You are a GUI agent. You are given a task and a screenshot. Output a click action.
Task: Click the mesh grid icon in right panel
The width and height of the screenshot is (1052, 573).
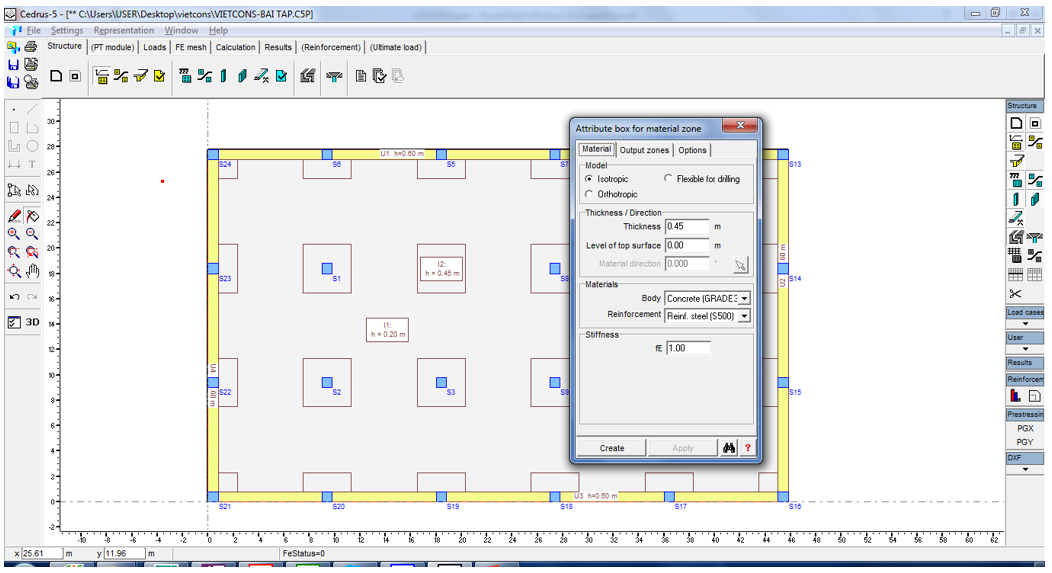click(1015, 255)
